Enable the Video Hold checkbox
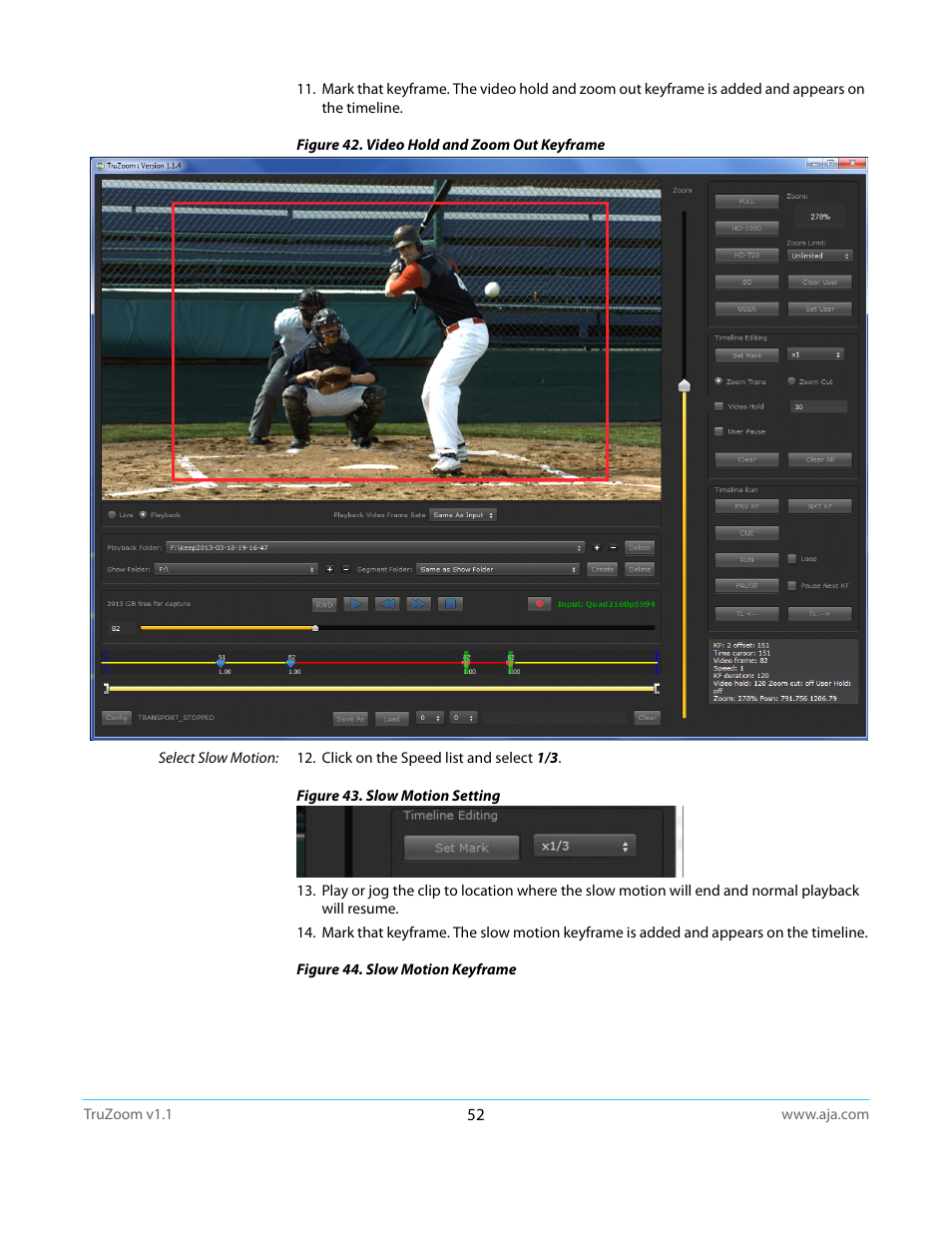 (718, 406)
